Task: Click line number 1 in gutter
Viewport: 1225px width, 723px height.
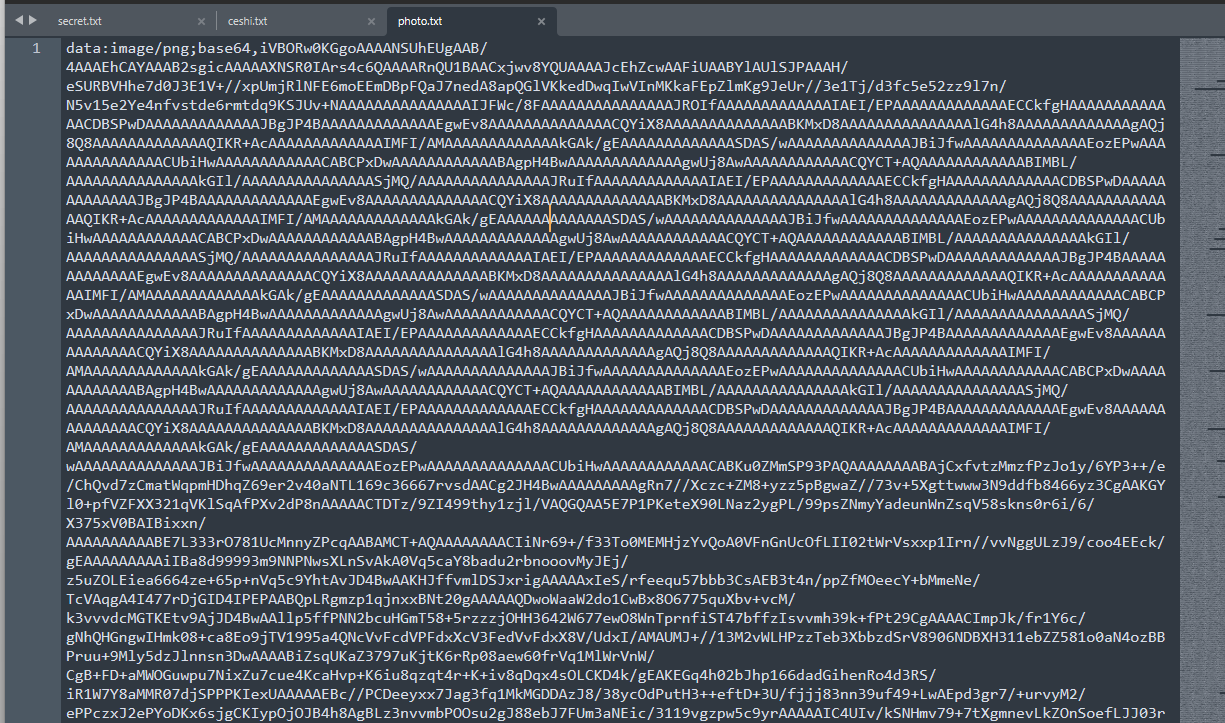Action: [36, 48]
